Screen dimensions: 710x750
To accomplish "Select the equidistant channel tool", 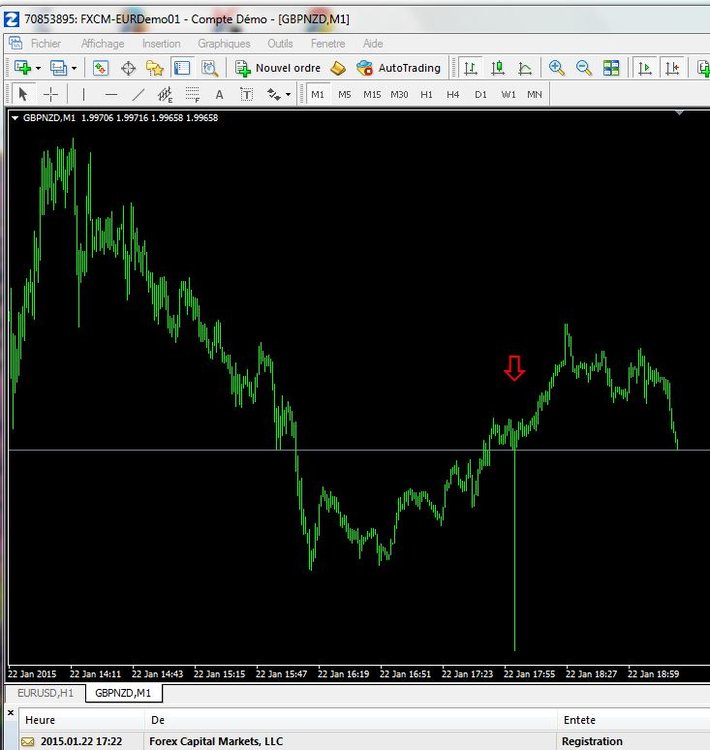I will click(165, 94).
